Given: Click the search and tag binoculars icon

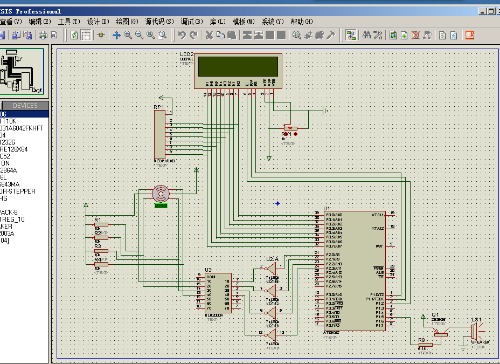Looking at the screenshot, I should 367,35.
